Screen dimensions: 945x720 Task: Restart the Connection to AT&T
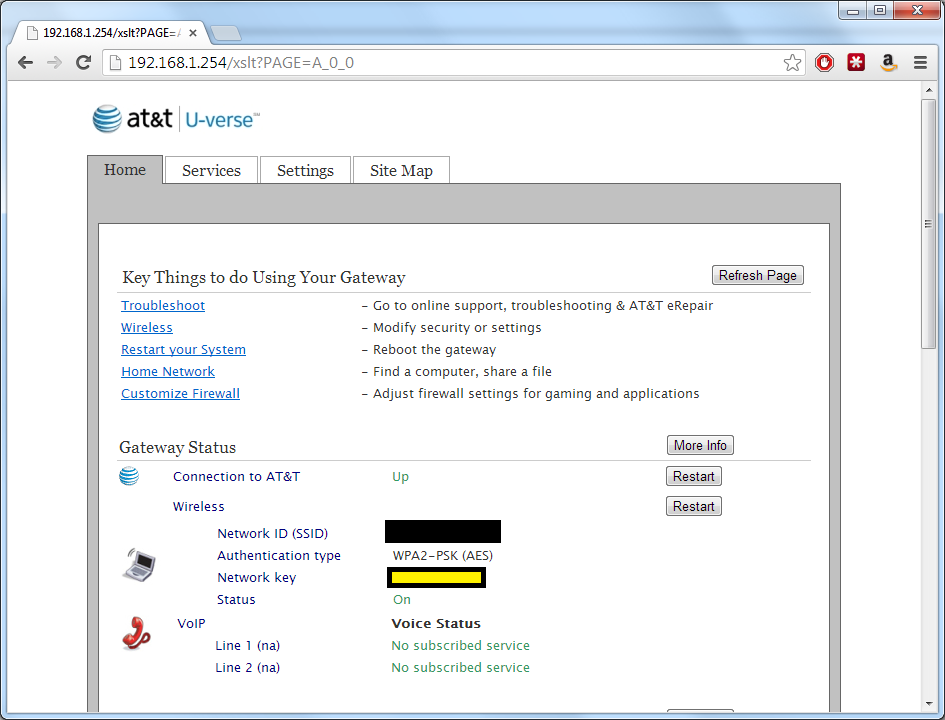(x=694, y=476)
